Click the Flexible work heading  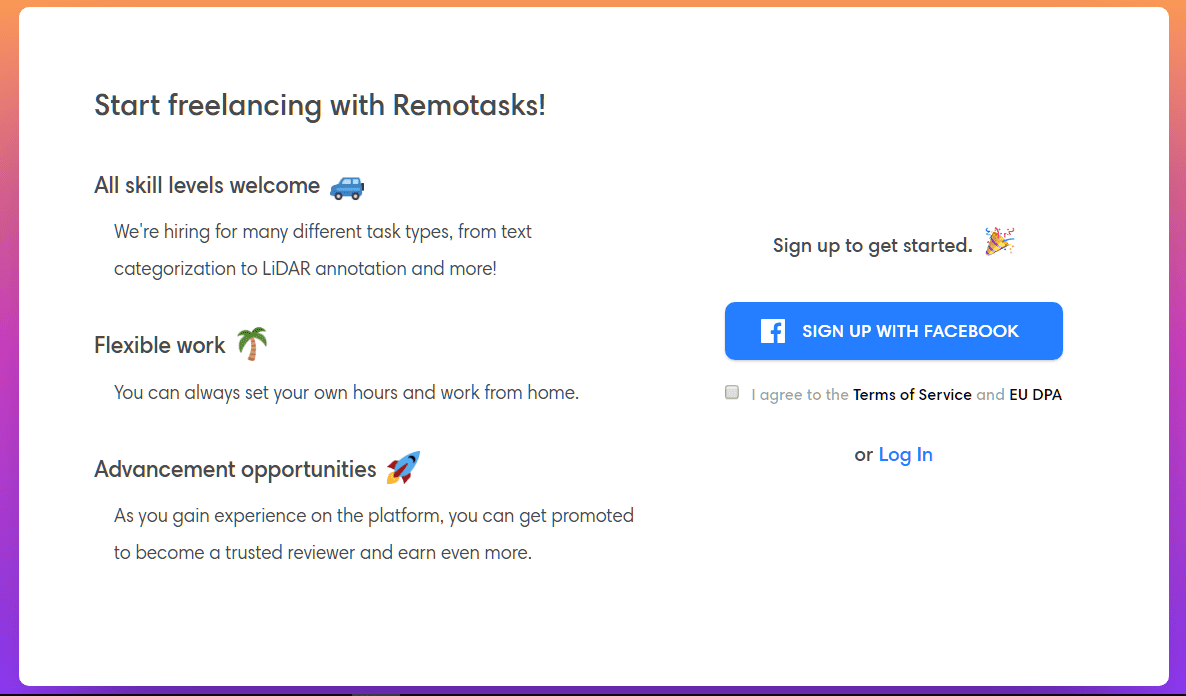tap(159, 344)
